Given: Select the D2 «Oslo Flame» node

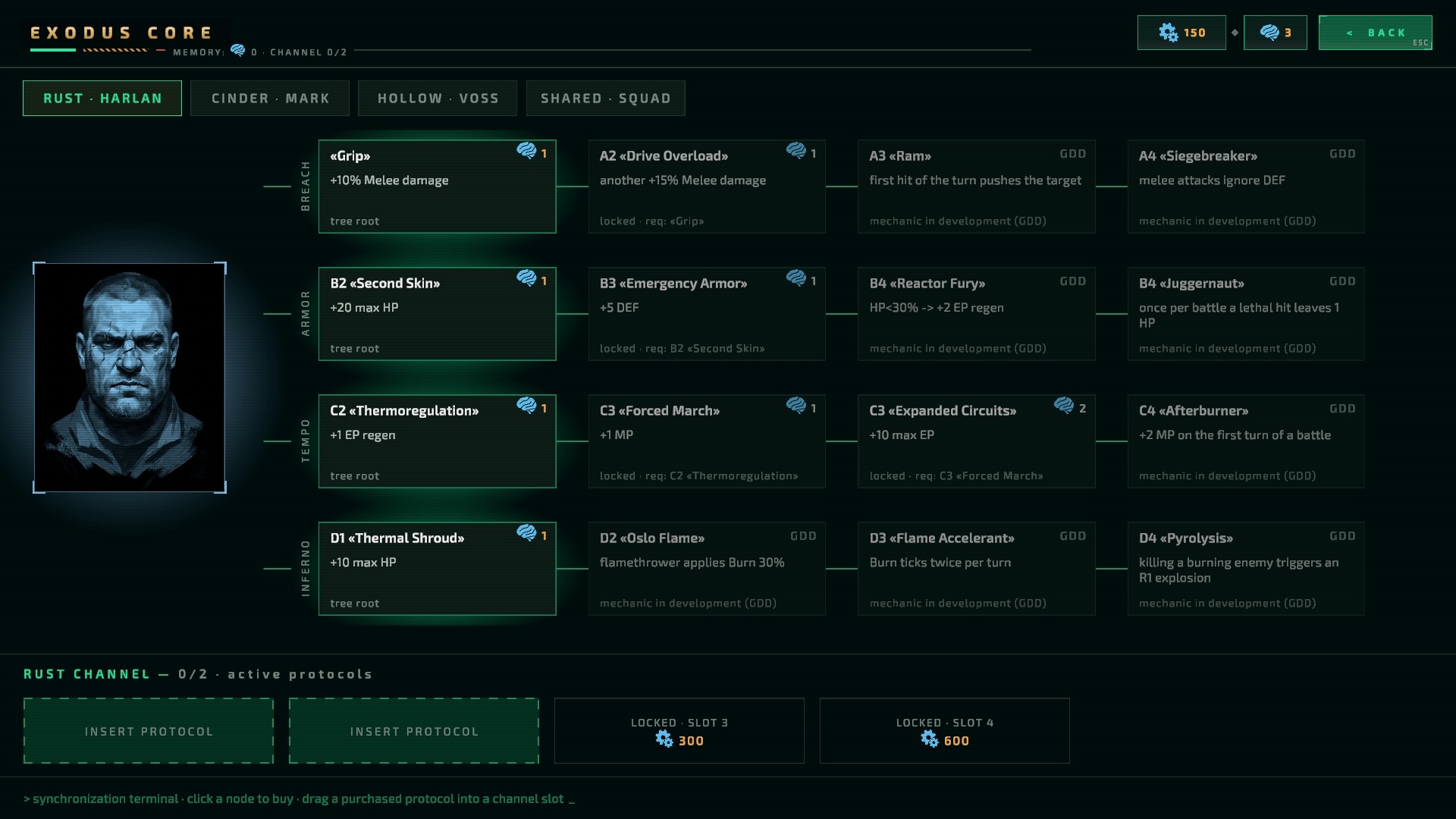Looking at the screenshot, I should click(x=707, y=569).
